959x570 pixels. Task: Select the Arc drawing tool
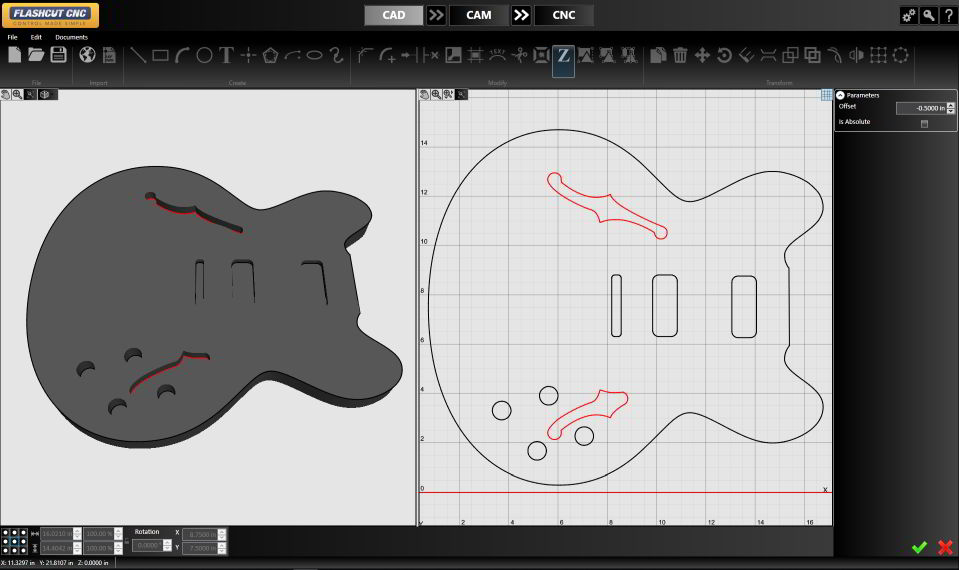click(182, 56)
